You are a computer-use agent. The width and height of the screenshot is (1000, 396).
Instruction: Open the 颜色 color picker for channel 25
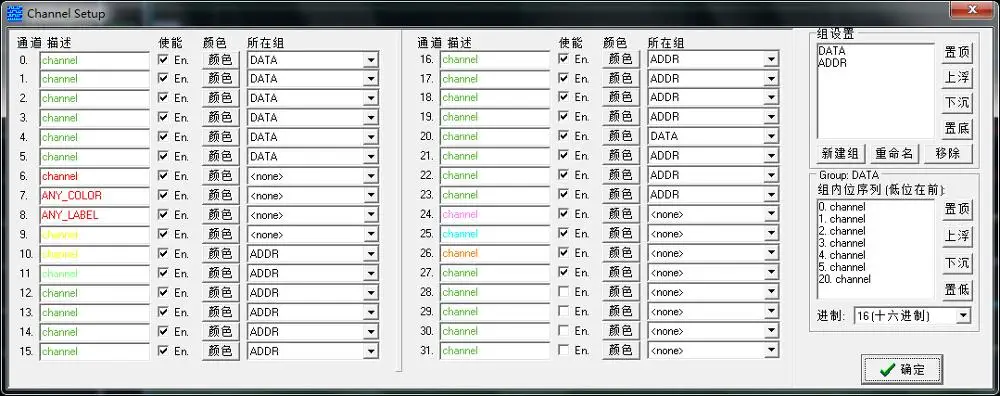621,233
